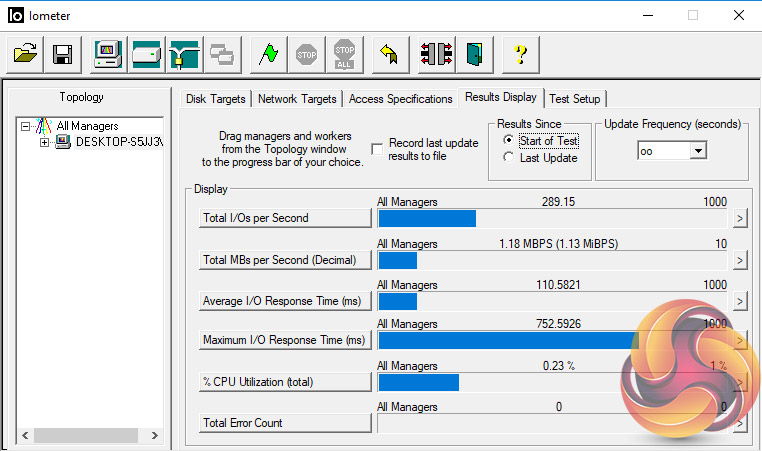Open details arrow for Average I/O Response Time
762x451 pixels.
(740, 302)
